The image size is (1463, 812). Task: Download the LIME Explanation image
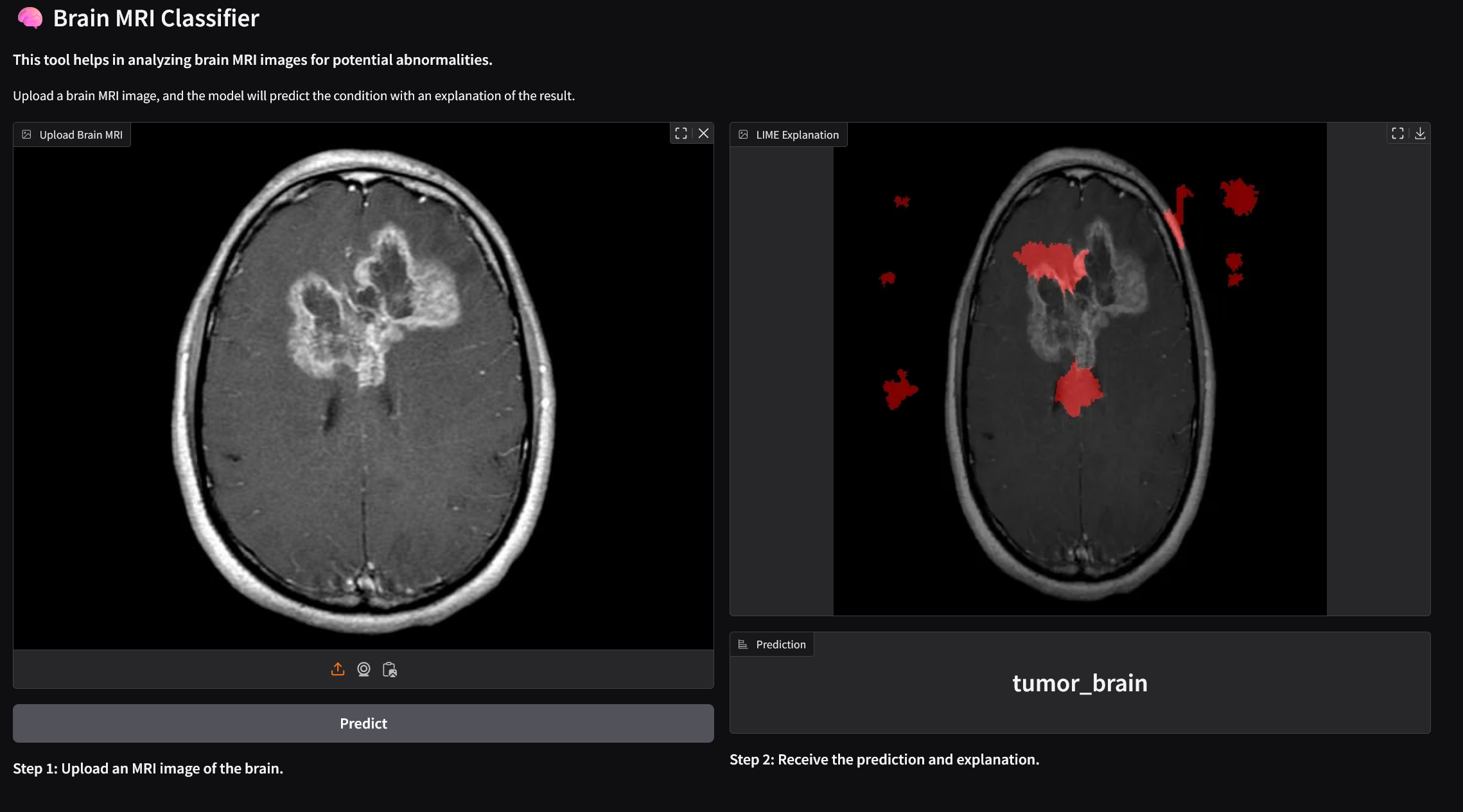pos(1420,134)
